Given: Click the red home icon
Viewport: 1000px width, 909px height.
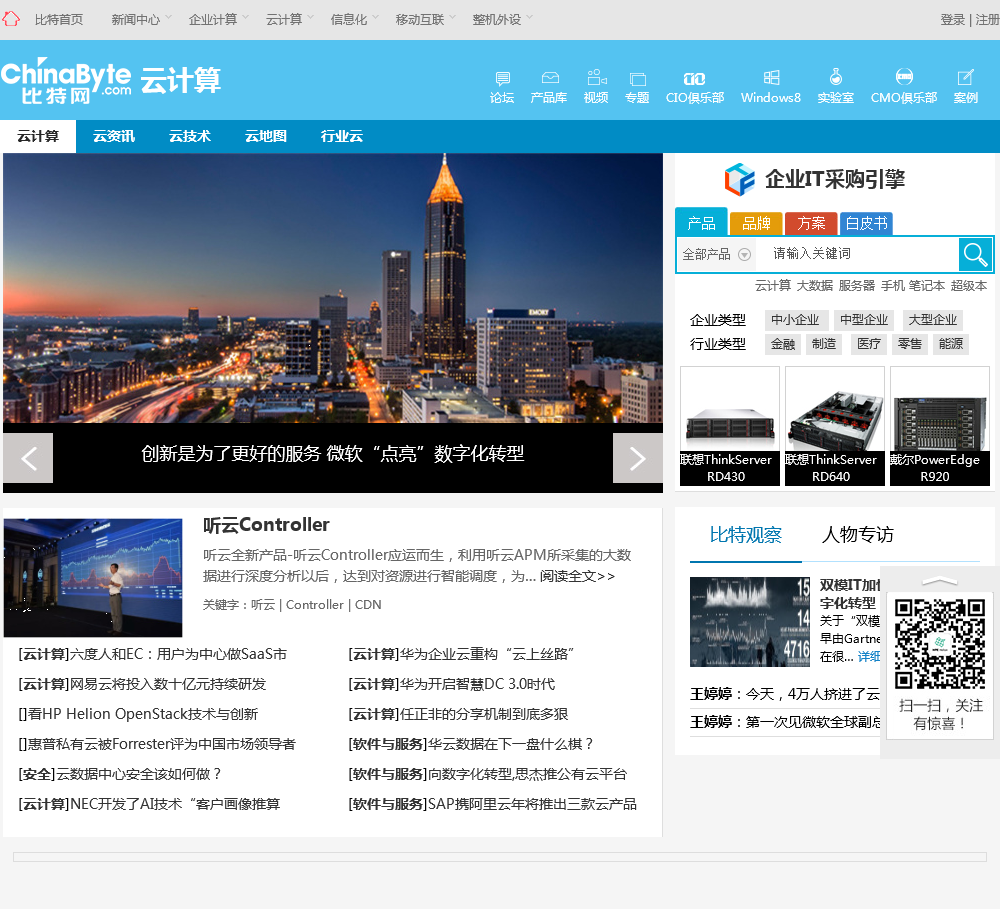Looking at the screenshot, I should (10, 19).
